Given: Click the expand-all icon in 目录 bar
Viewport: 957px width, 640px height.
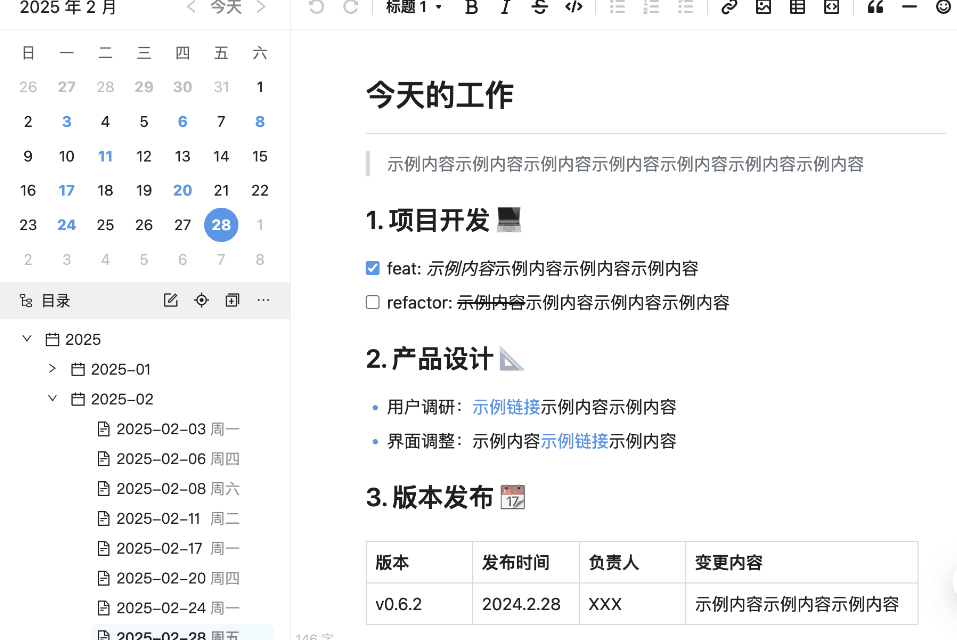Looking at the screenshot, I should coord(233,300).
